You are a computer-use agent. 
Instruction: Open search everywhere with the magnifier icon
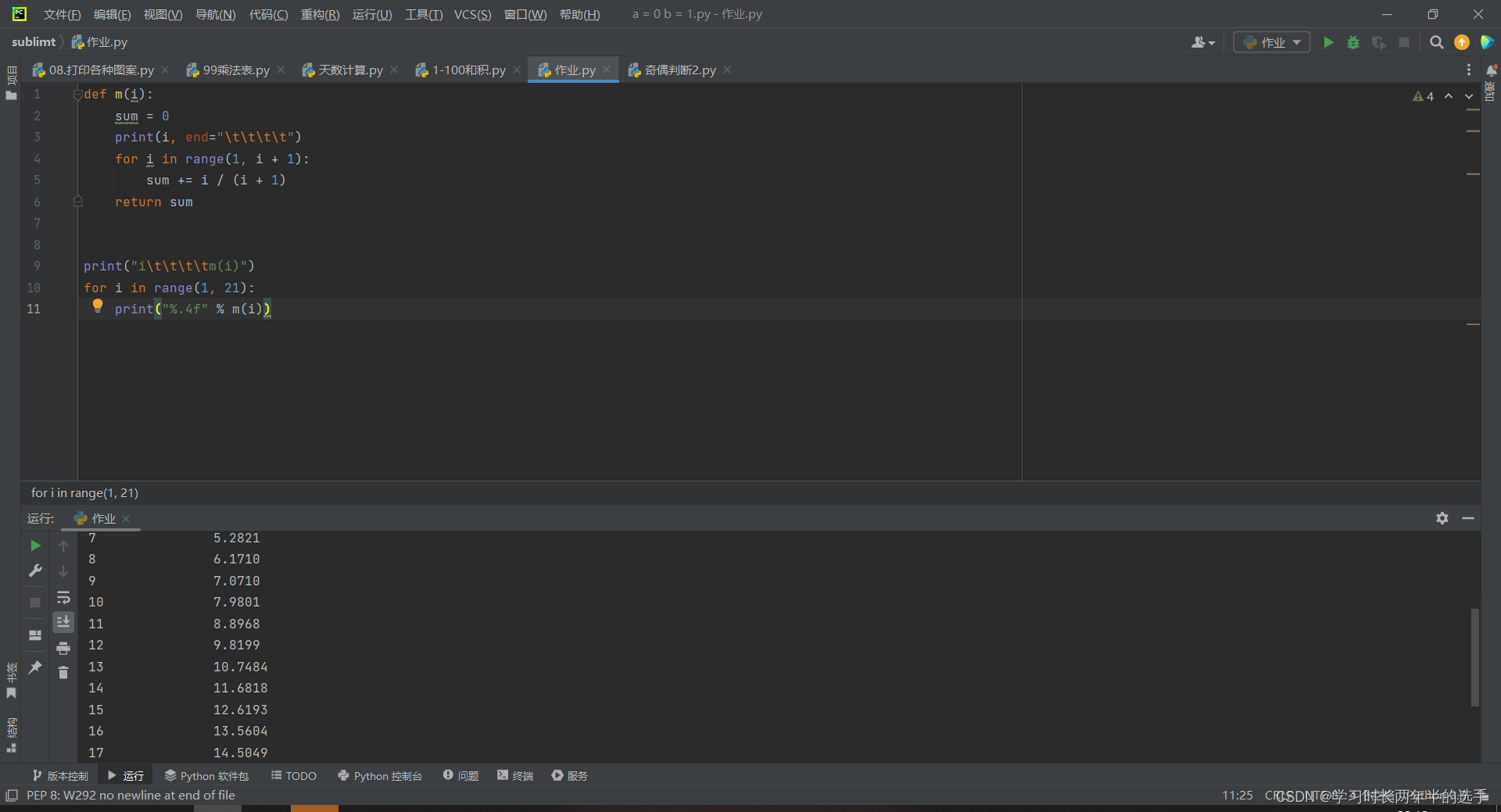tap(1437, 42)
